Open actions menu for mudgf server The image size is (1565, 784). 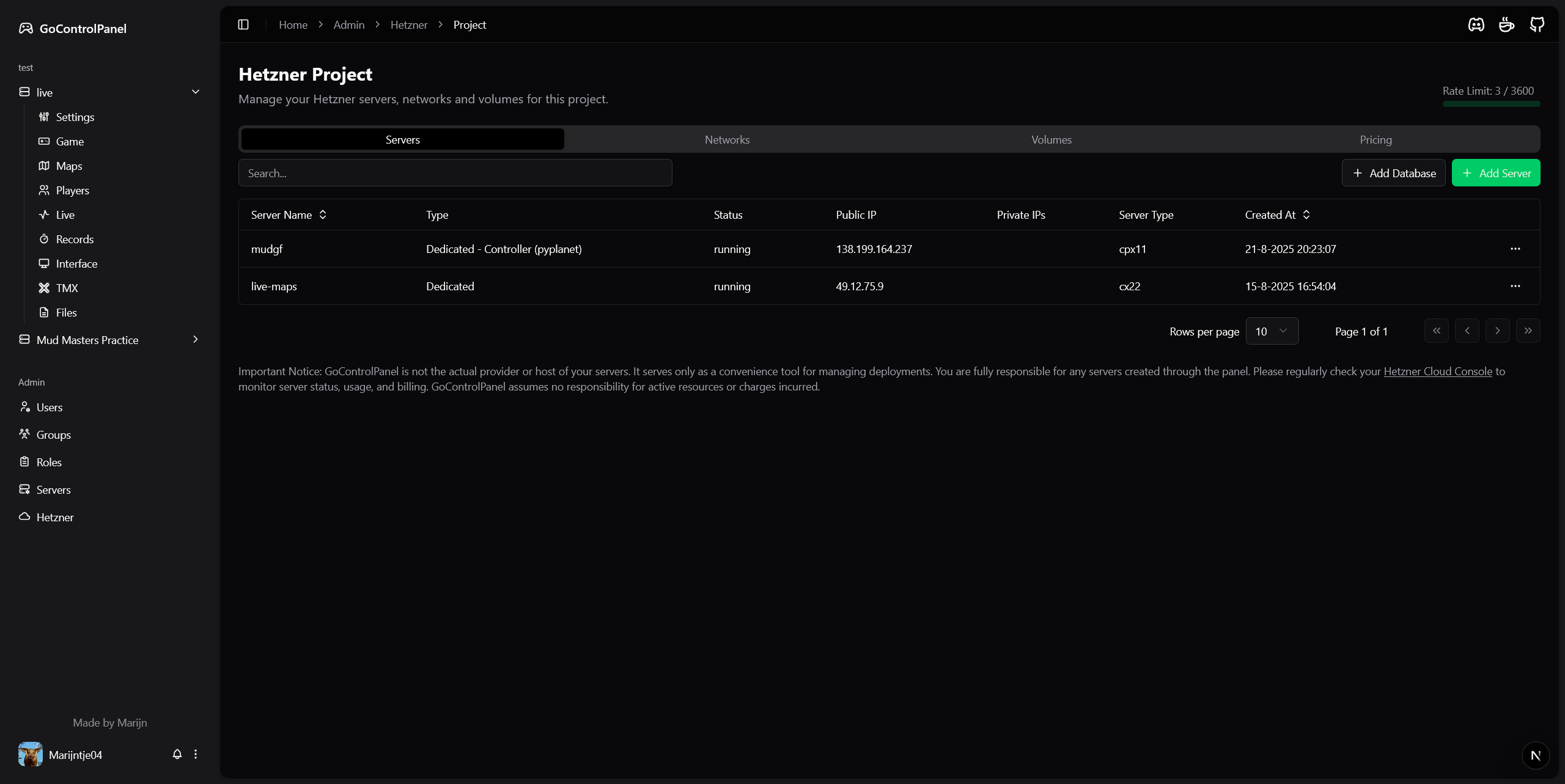[1515, 249]
